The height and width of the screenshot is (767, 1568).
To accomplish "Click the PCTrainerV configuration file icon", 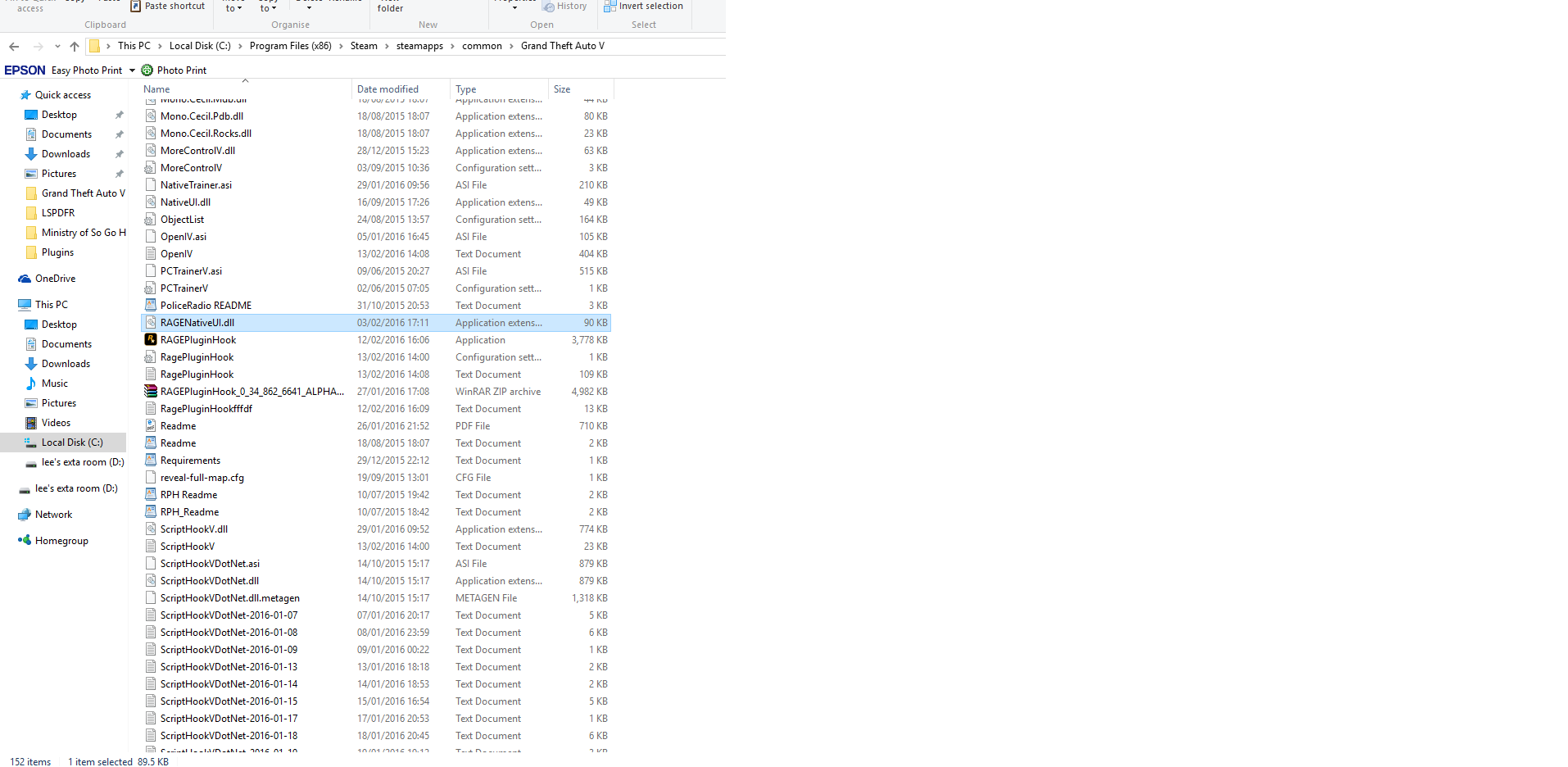I will (x=151, y=288).
